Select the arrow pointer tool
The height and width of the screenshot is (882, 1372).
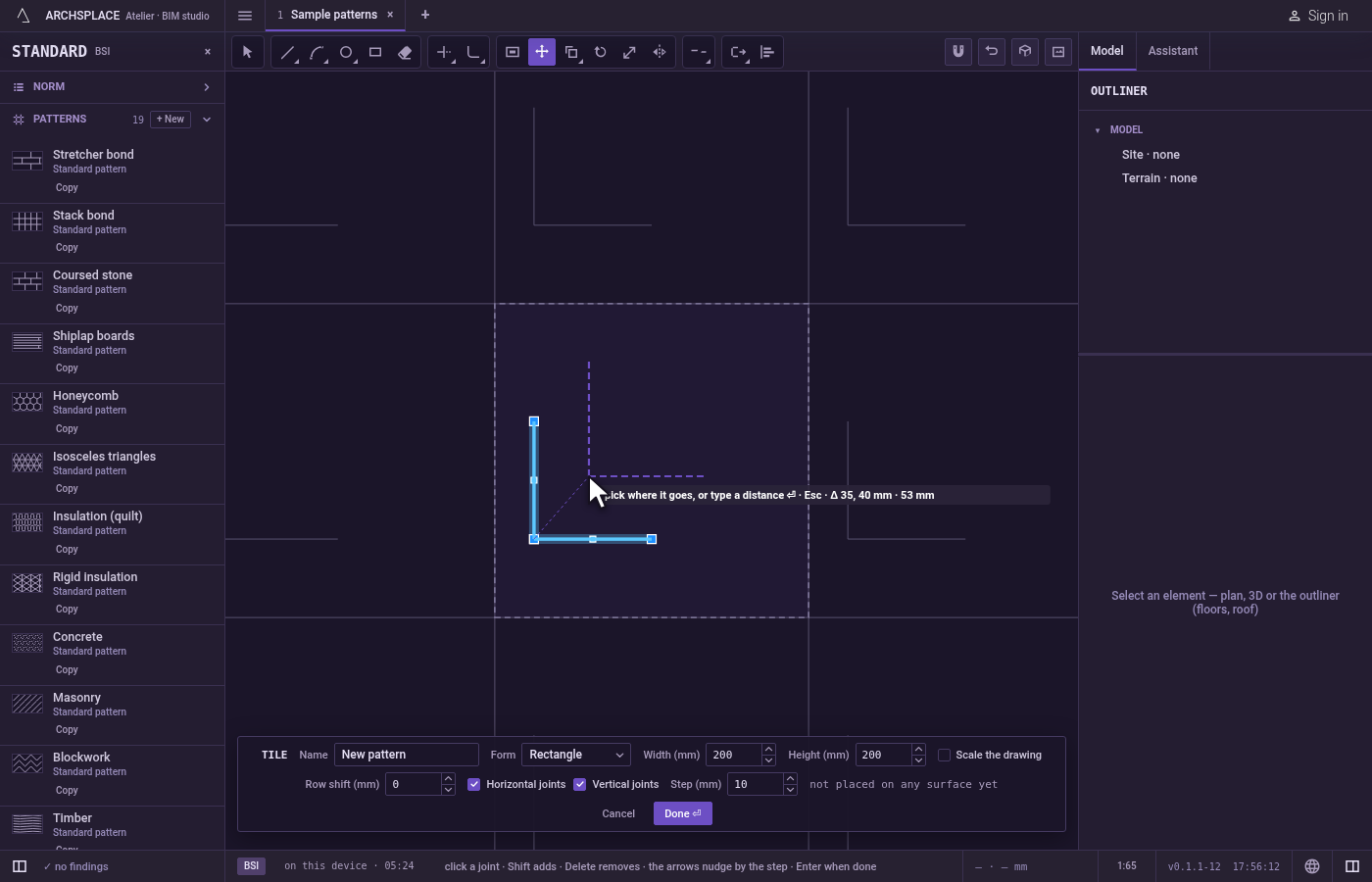pyautogui.click(x=247, y=52)
